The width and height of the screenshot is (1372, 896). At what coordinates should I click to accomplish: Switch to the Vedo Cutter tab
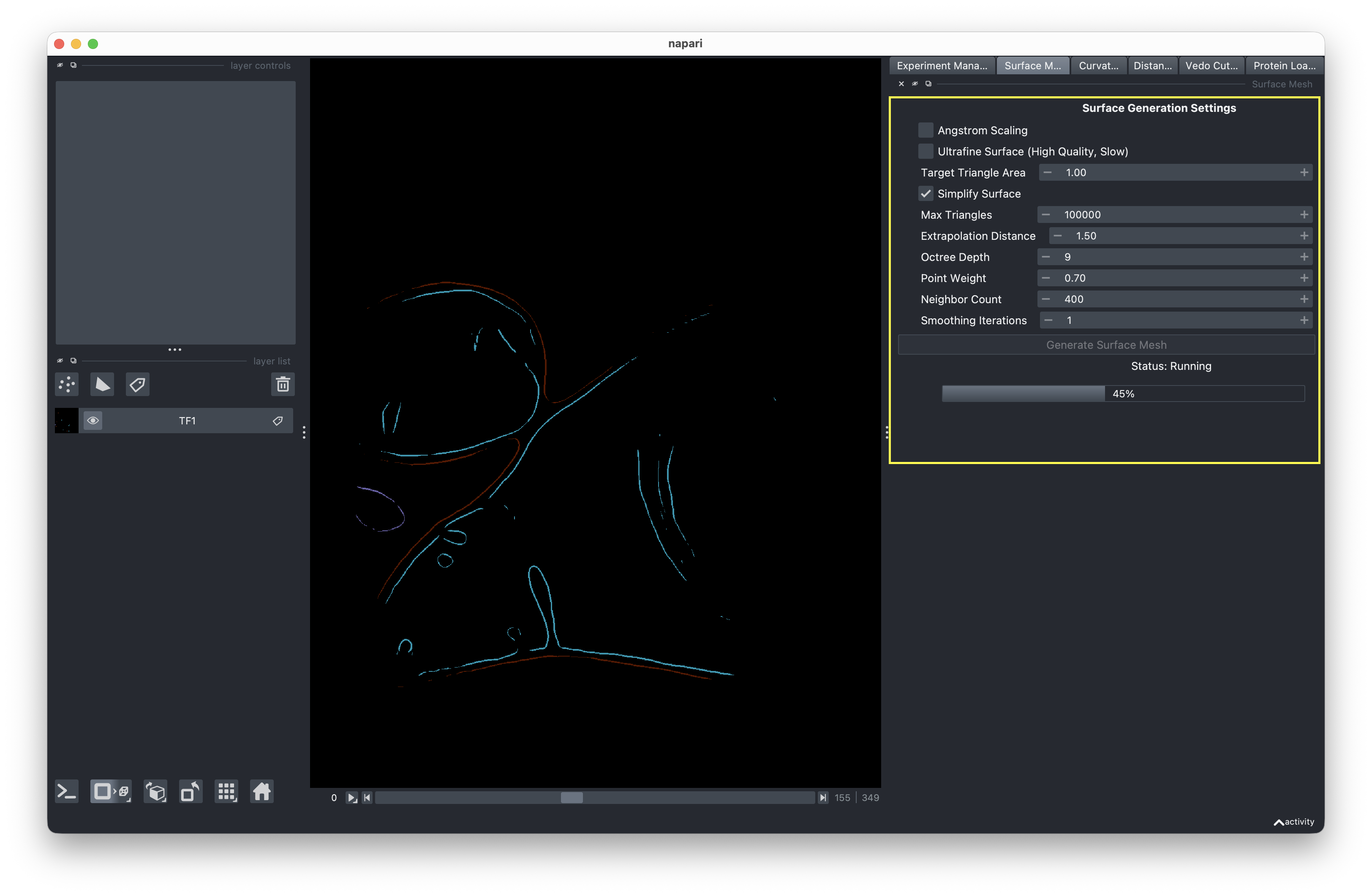click(1211, 66)
